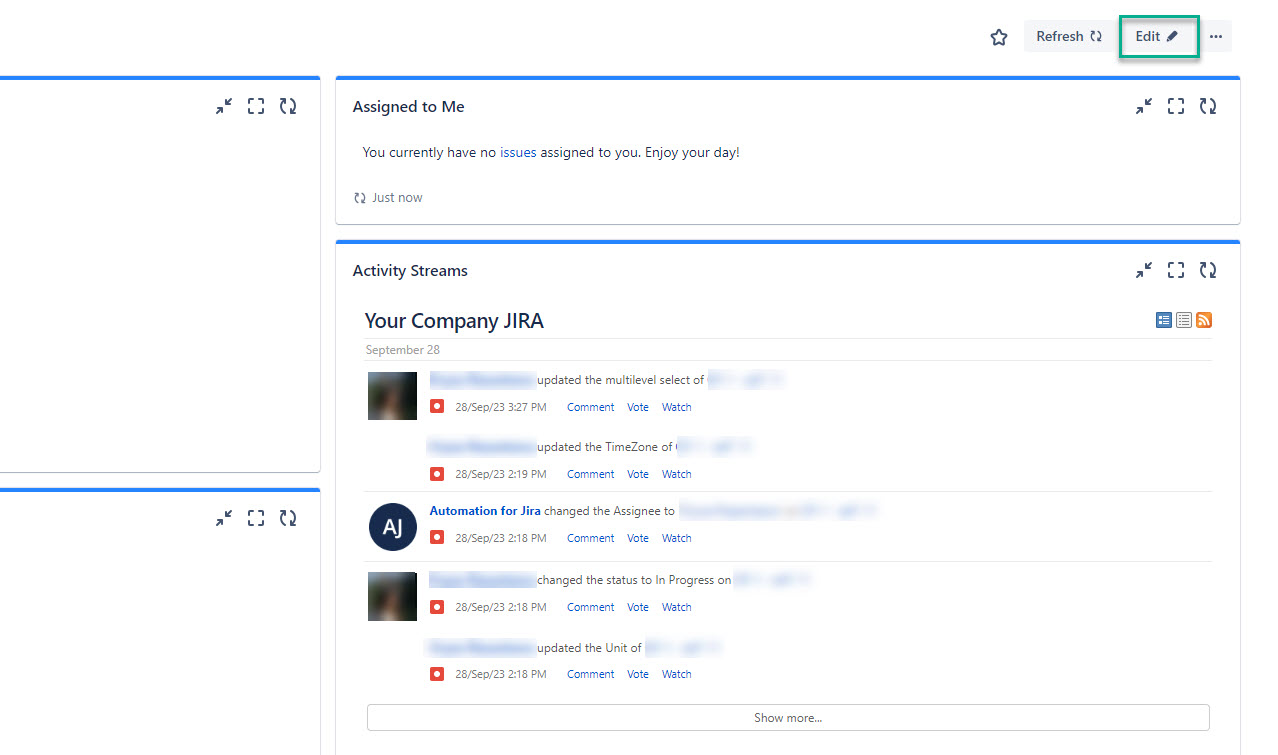Open the more actions ellipsis menu

click(x=1215, y=37)
